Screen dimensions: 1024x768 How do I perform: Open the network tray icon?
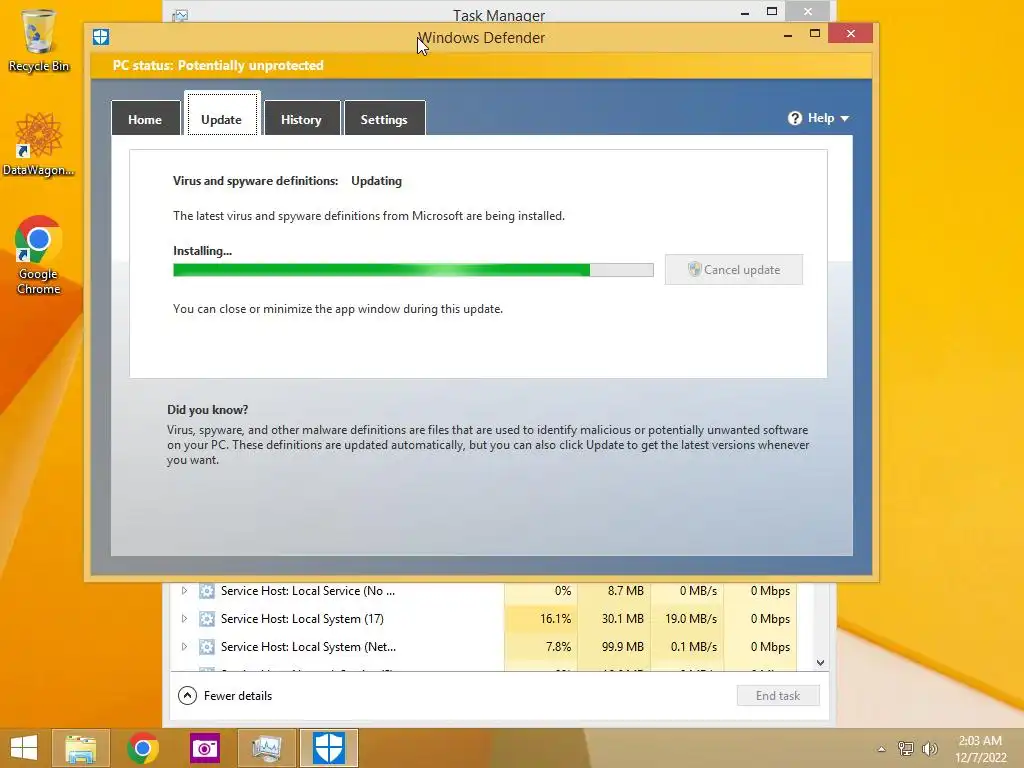[906, 749]
